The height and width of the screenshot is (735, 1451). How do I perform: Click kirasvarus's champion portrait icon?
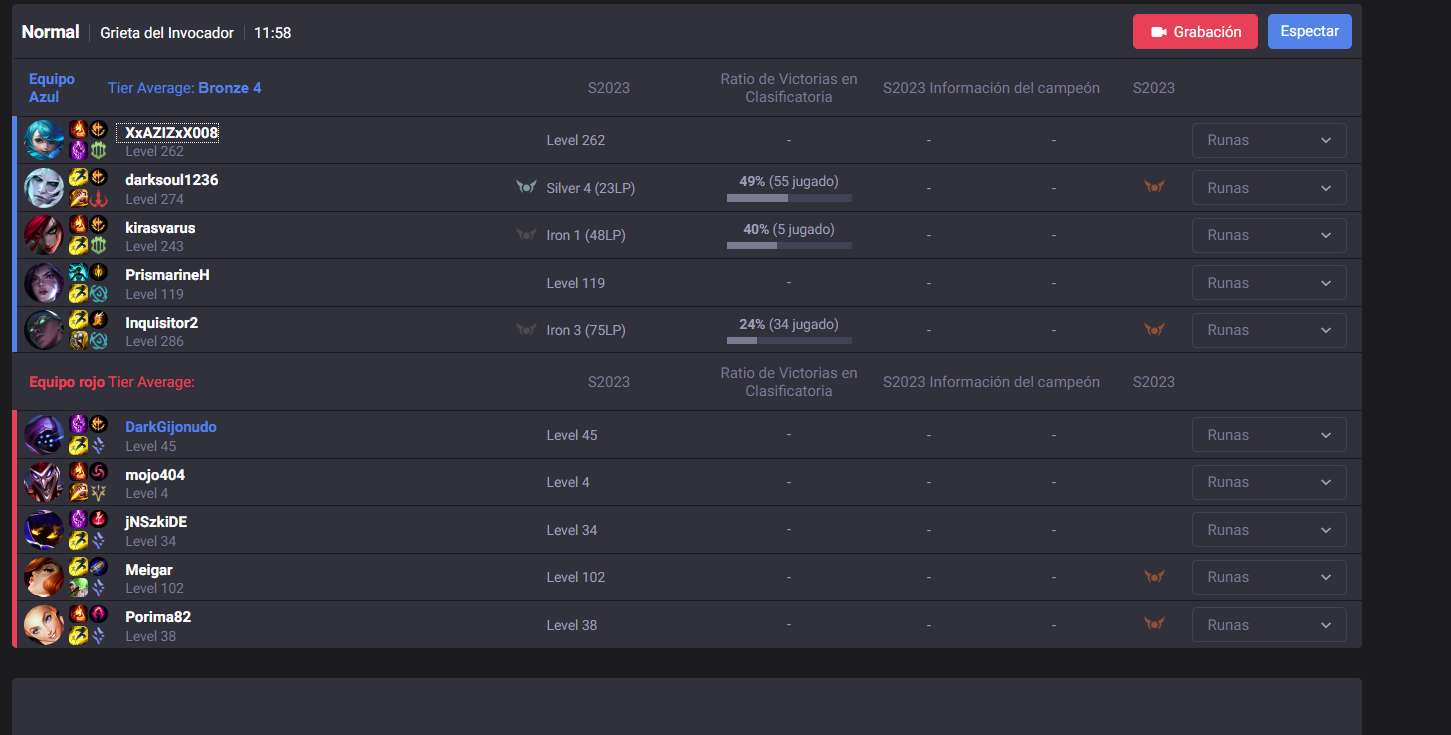coord(44,235)
